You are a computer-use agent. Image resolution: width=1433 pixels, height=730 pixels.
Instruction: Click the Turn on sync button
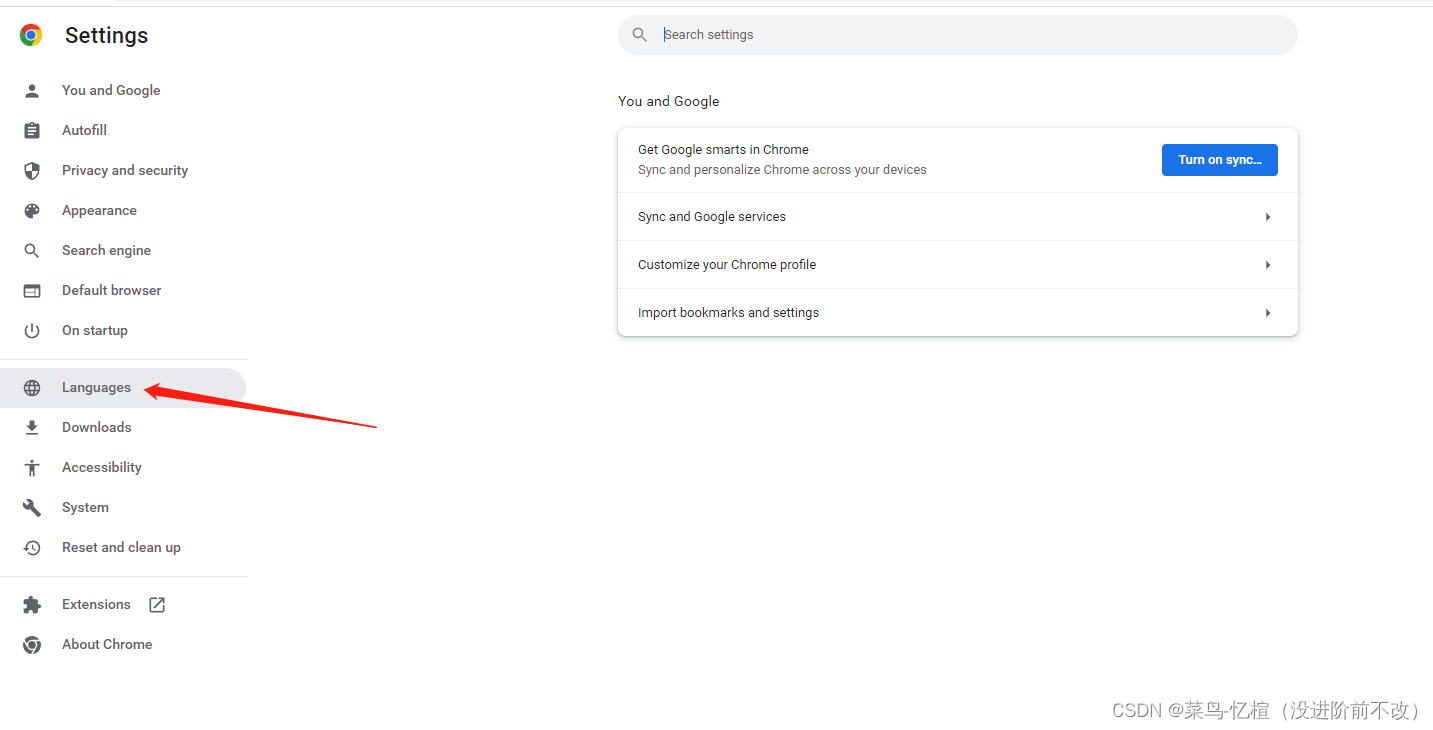pyautogui.click(x=1219, y=160)
